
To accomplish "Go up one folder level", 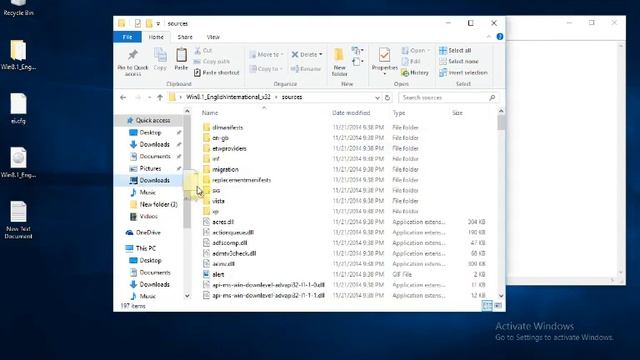I will (160, 97).
